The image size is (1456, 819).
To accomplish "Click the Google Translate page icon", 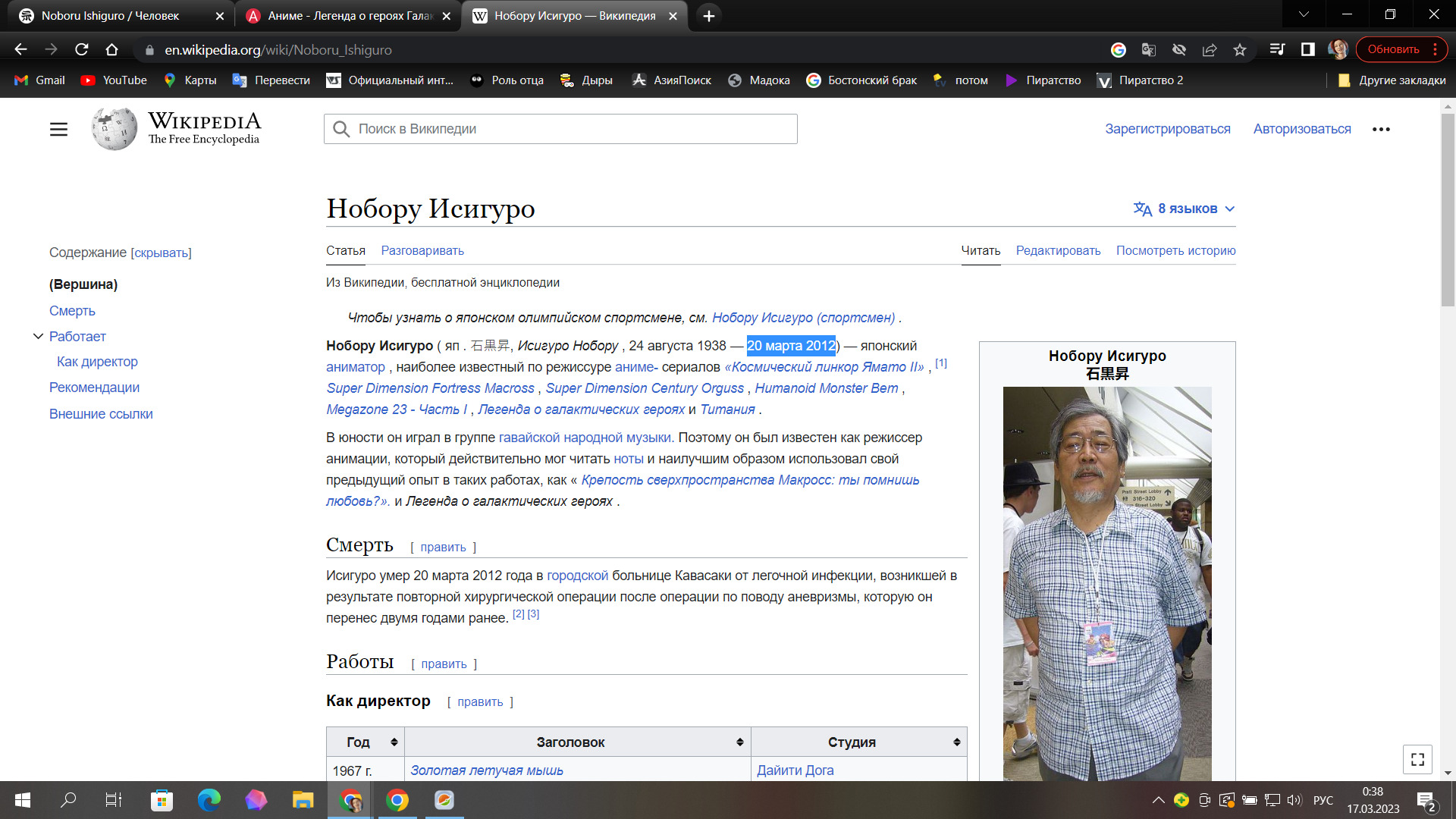I will coord(1149,49).
